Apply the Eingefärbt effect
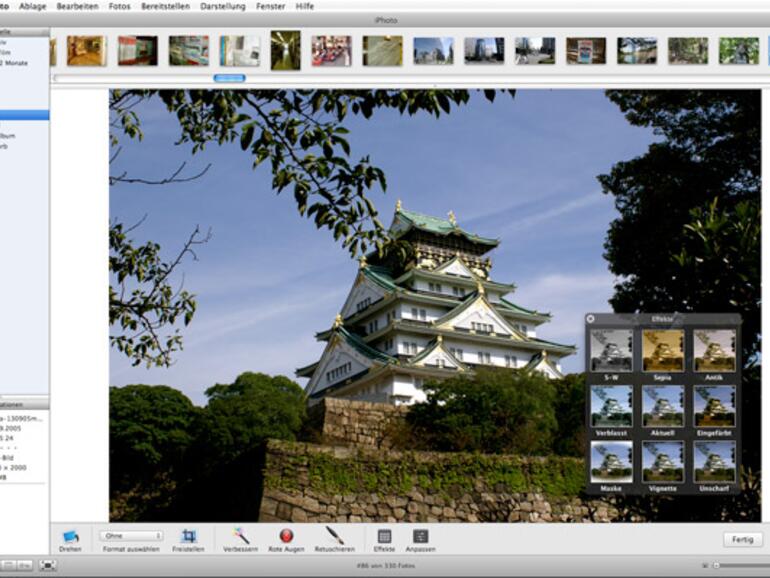The height and width of the screenshot is (578, 770). tap(715, 406)
